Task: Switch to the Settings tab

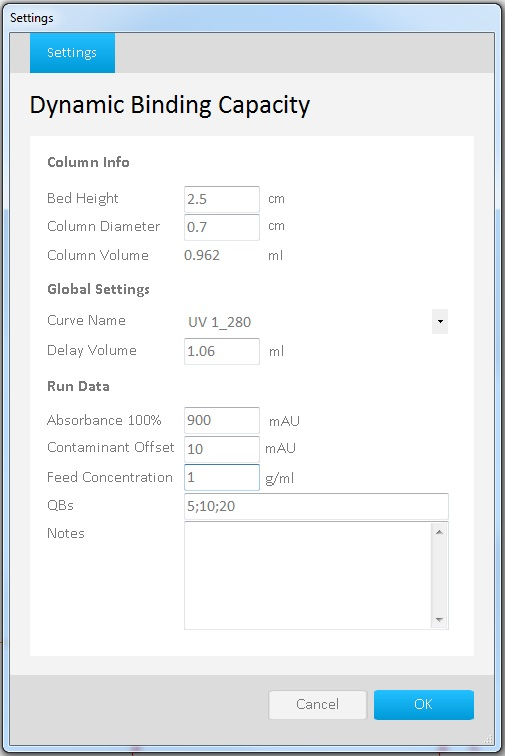Action: pos(72,53)
